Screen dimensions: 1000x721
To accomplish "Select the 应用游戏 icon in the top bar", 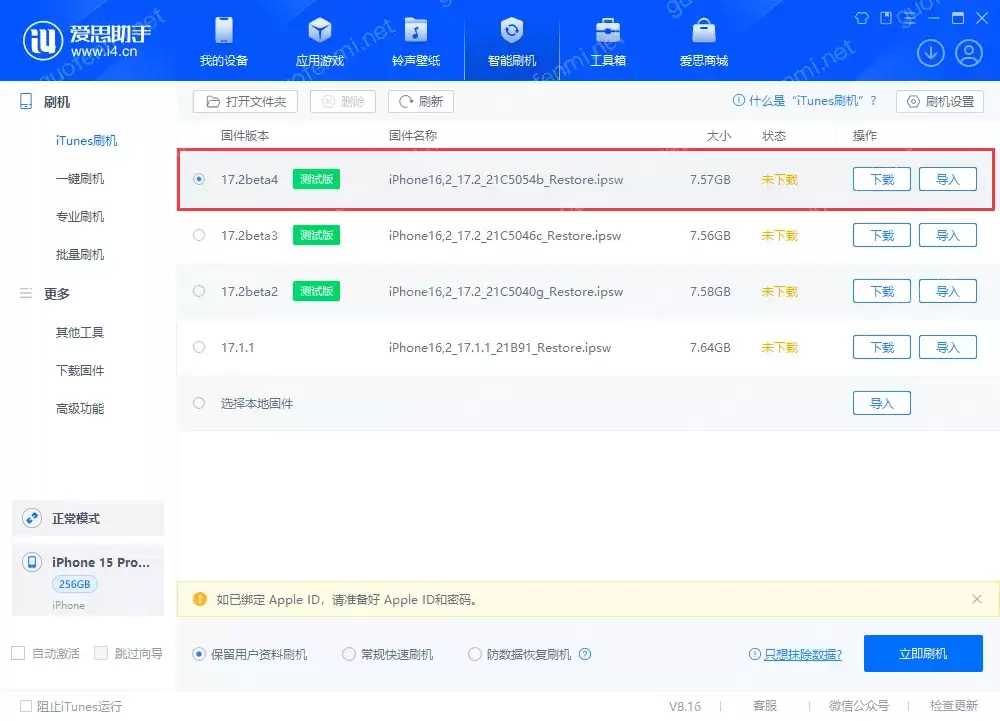I will click(320, 33).
